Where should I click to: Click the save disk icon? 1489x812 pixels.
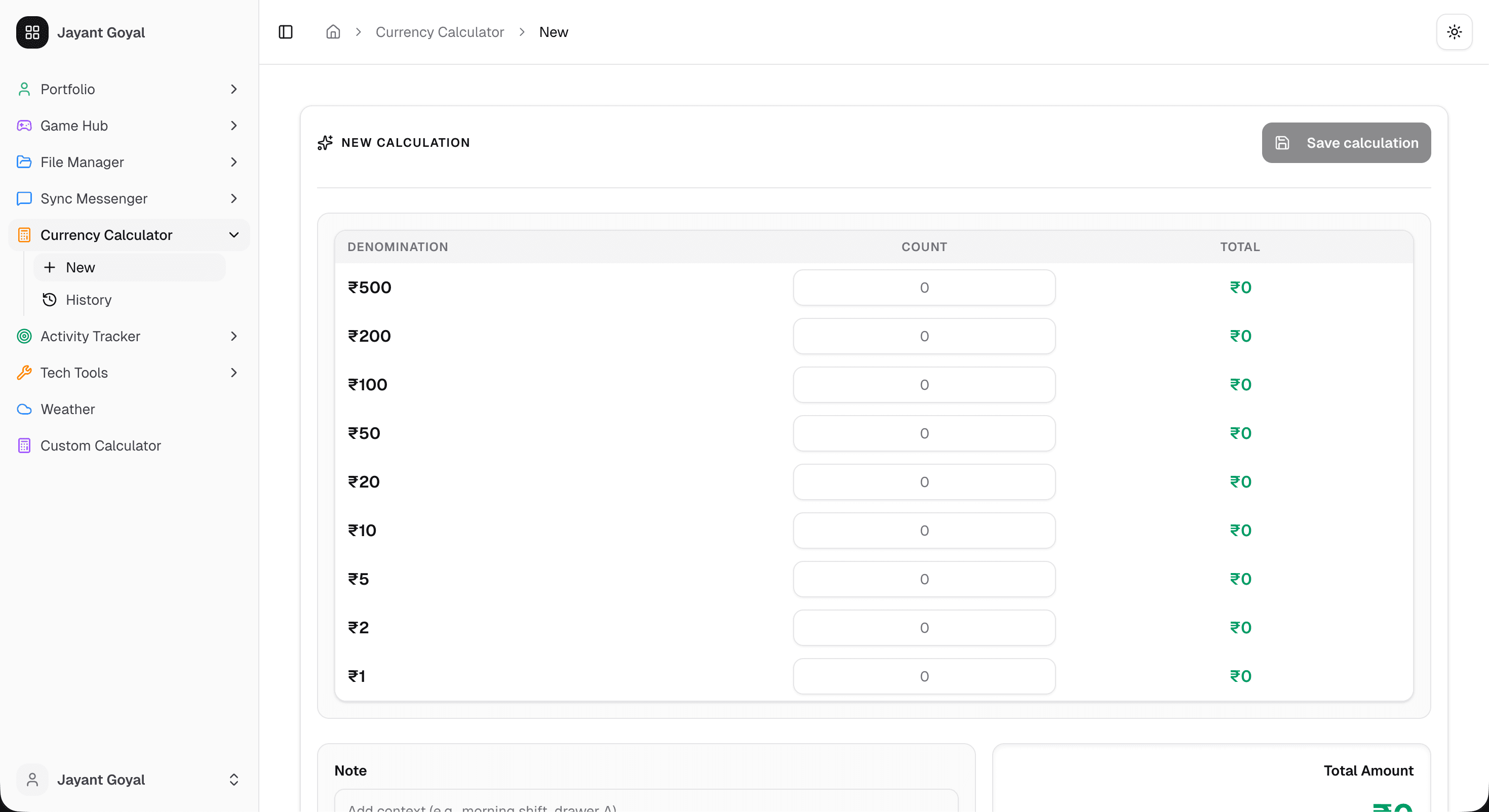(1282, 143)
